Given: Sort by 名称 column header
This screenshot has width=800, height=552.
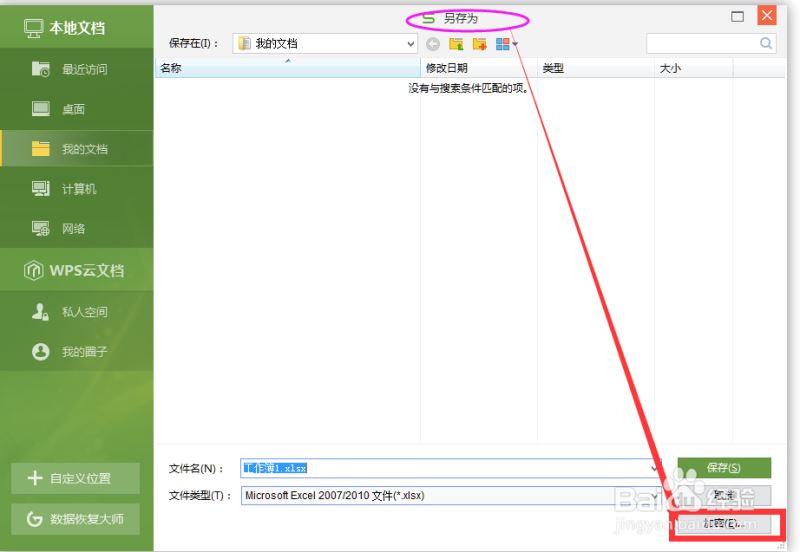Looking at the screenshot, I should pyautogui.click(x=288, y=68).
